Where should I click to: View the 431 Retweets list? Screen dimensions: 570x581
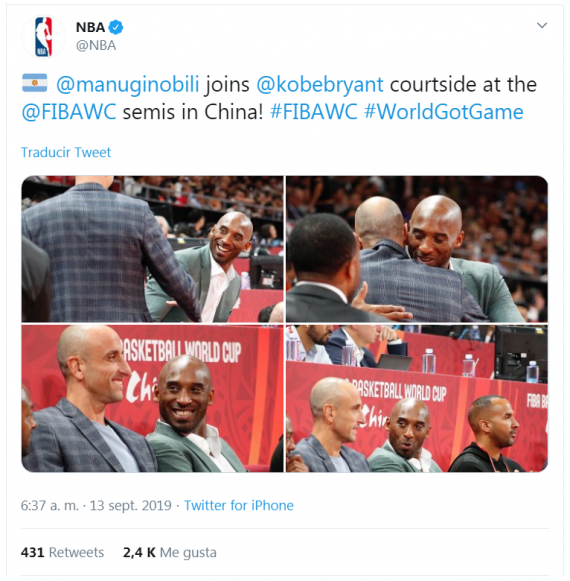(x=62, y=552)
